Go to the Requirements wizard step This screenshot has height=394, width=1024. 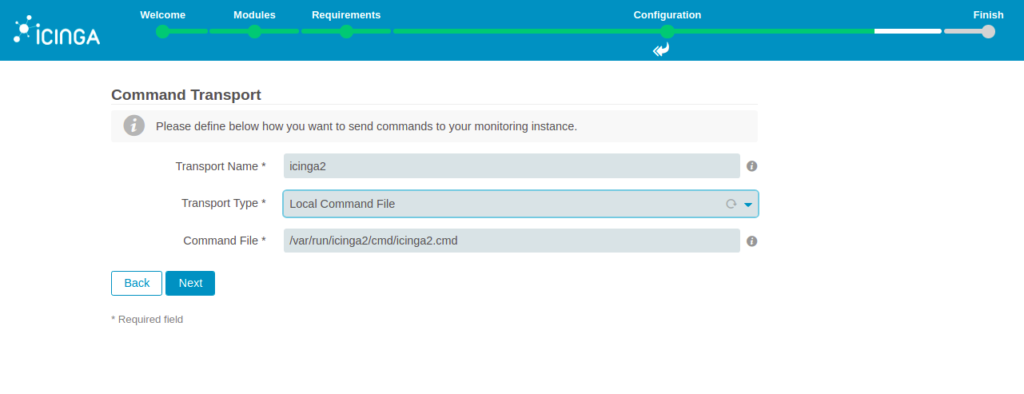[x=346, y=31]
